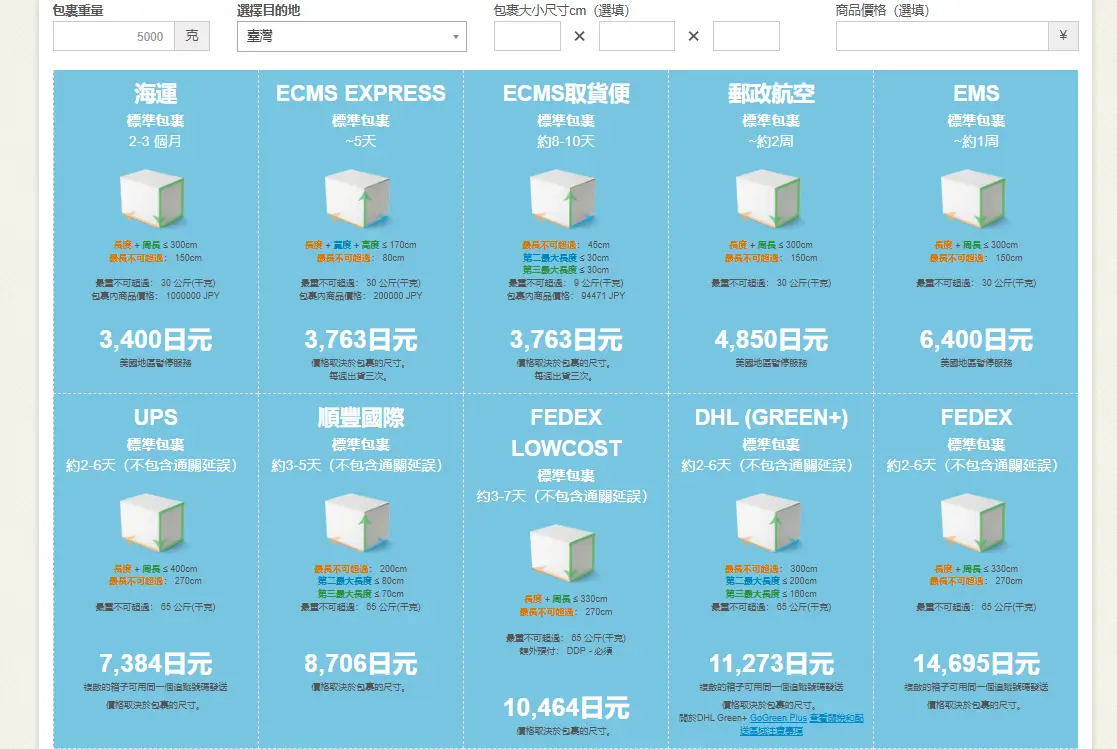1117x749 pixels.
Task: Click the ~約1周 delivery time text
Action: tap(976, 141)
